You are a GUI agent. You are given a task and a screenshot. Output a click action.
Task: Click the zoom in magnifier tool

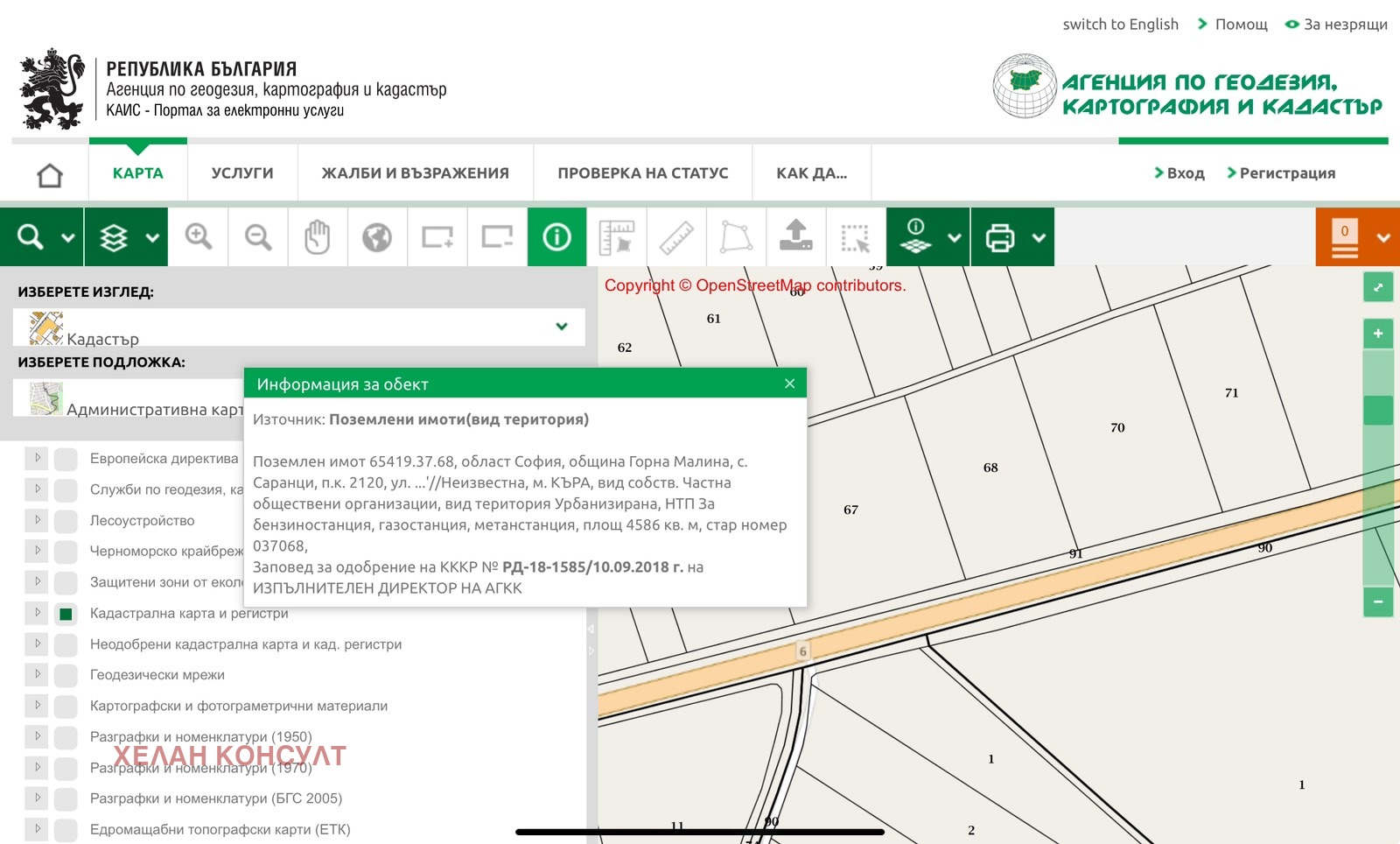199,236
